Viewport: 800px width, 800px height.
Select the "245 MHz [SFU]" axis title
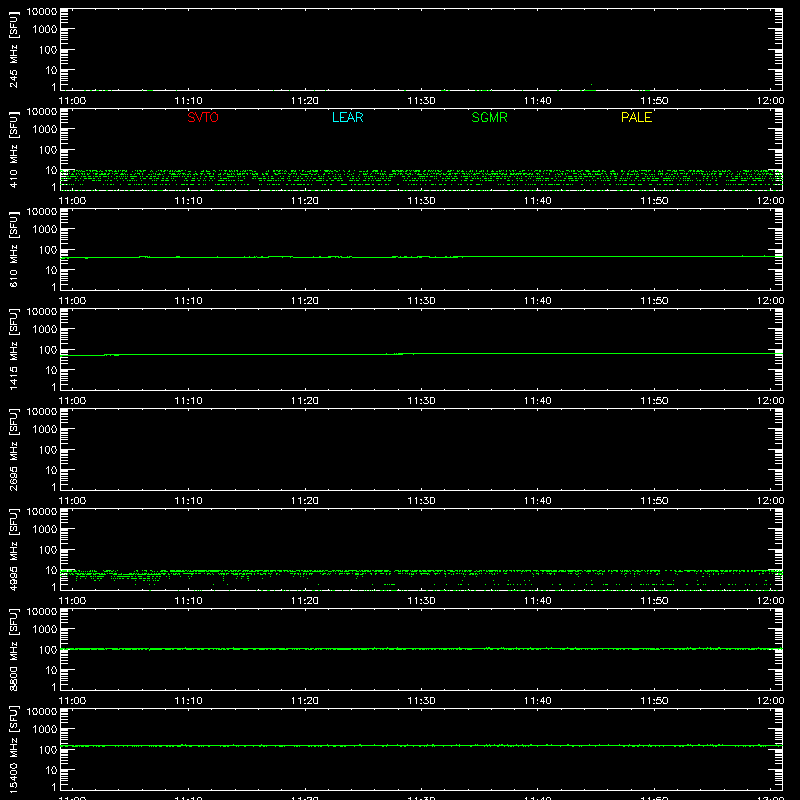click(13, 49)
